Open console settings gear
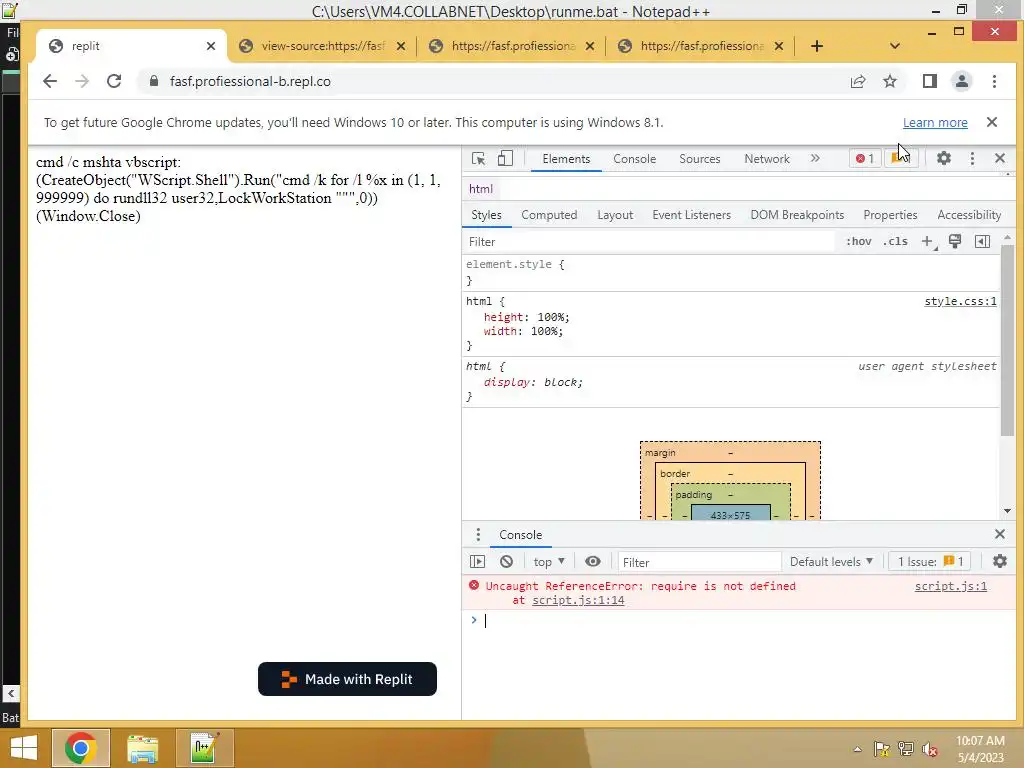This screenshot has width=1024, height=768. coord(999,562)
